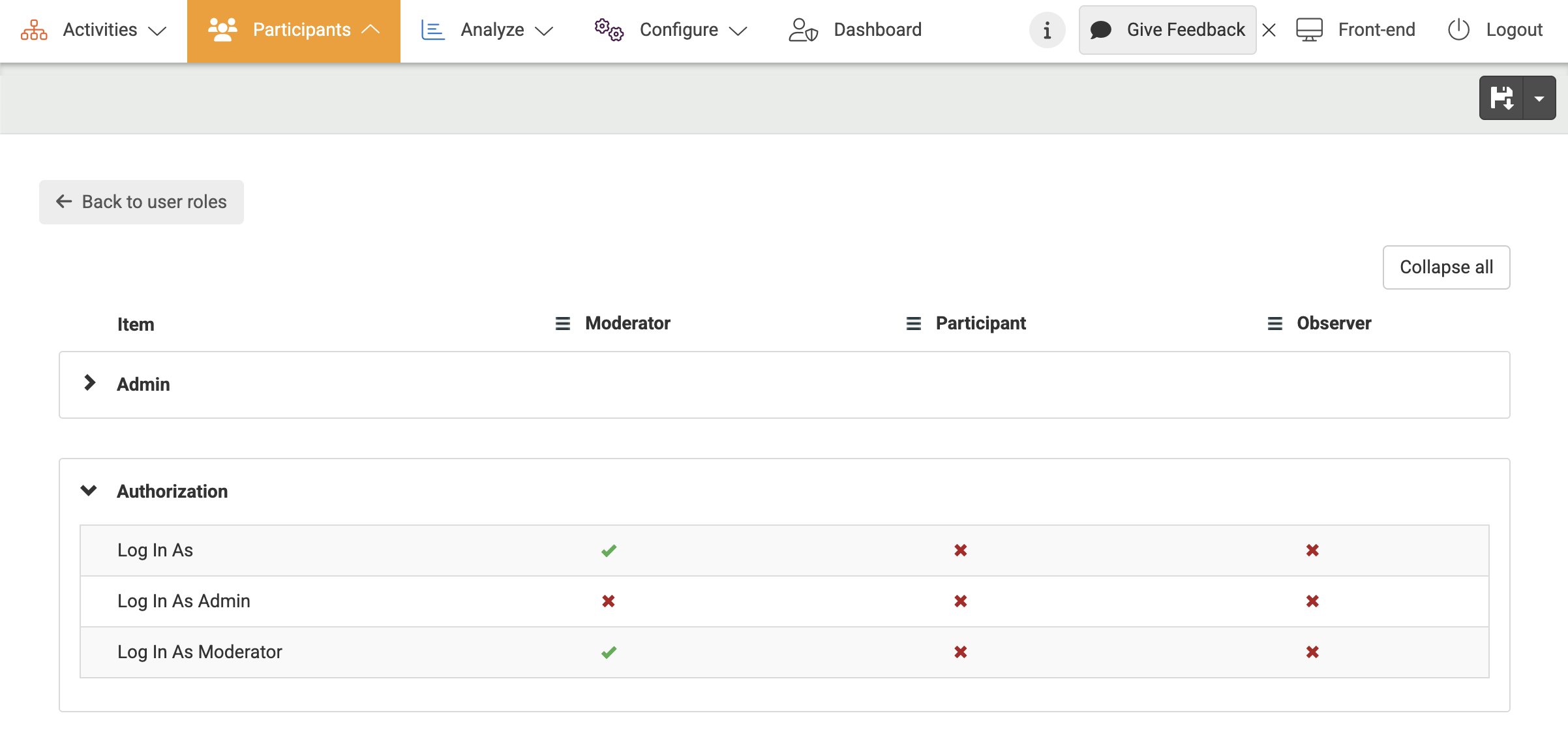This screenshot has width=1568, height=741.
Task: Click the save disk icon button
Action: click(x=1501, y=98)
